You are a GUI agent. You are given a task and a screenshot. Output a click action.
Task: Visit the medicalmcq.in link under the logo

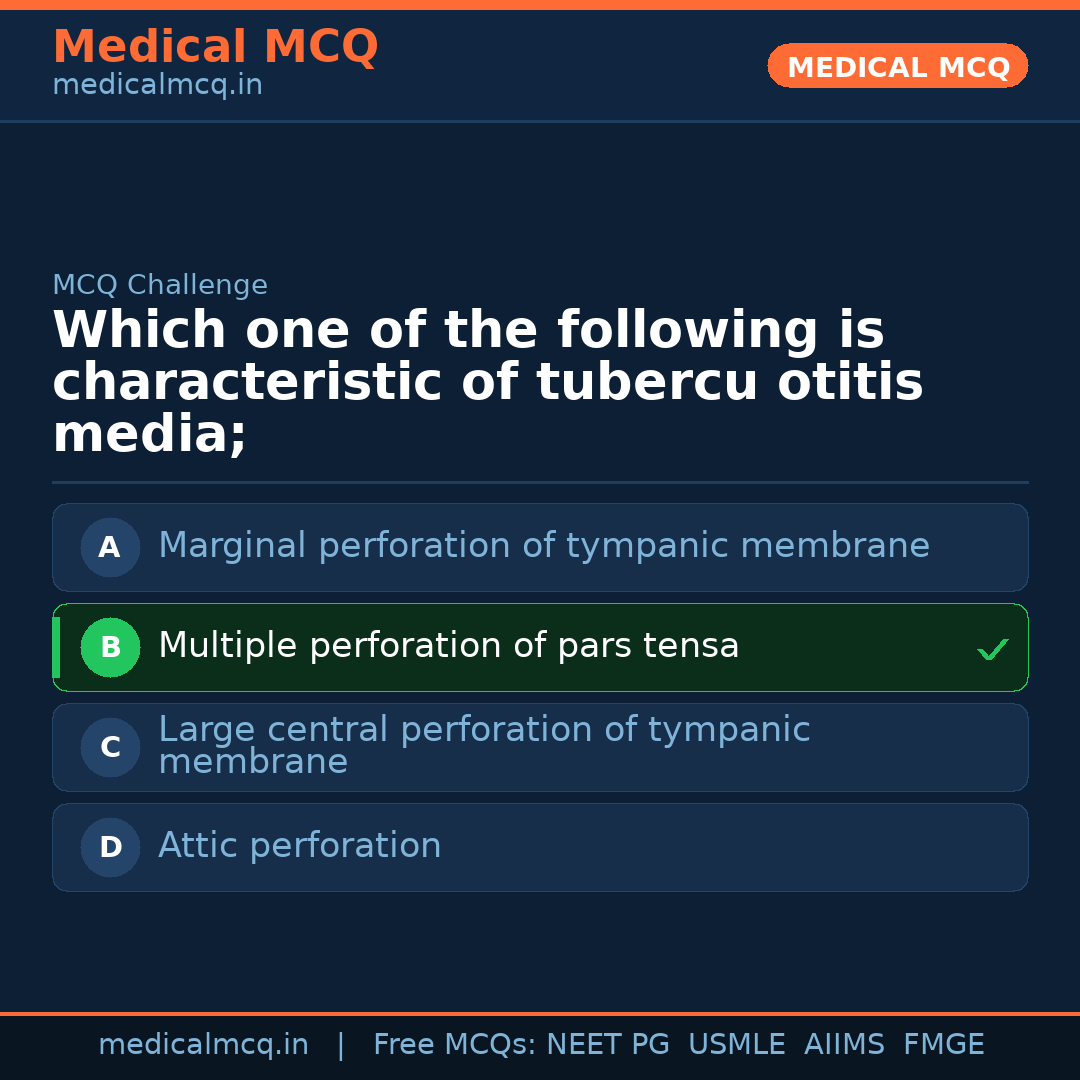point(156,84)
